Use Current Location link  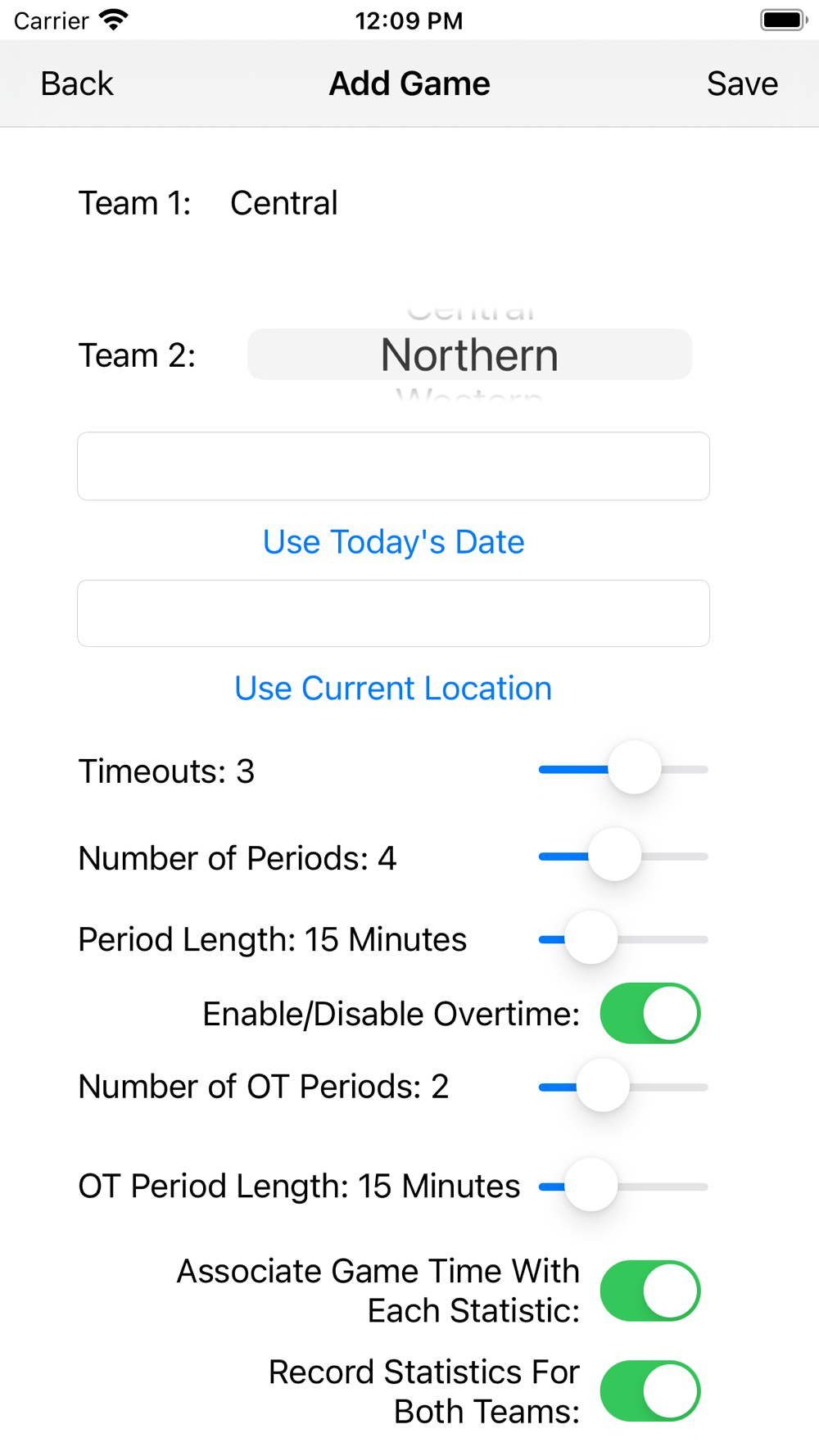[x=393, y=689]
